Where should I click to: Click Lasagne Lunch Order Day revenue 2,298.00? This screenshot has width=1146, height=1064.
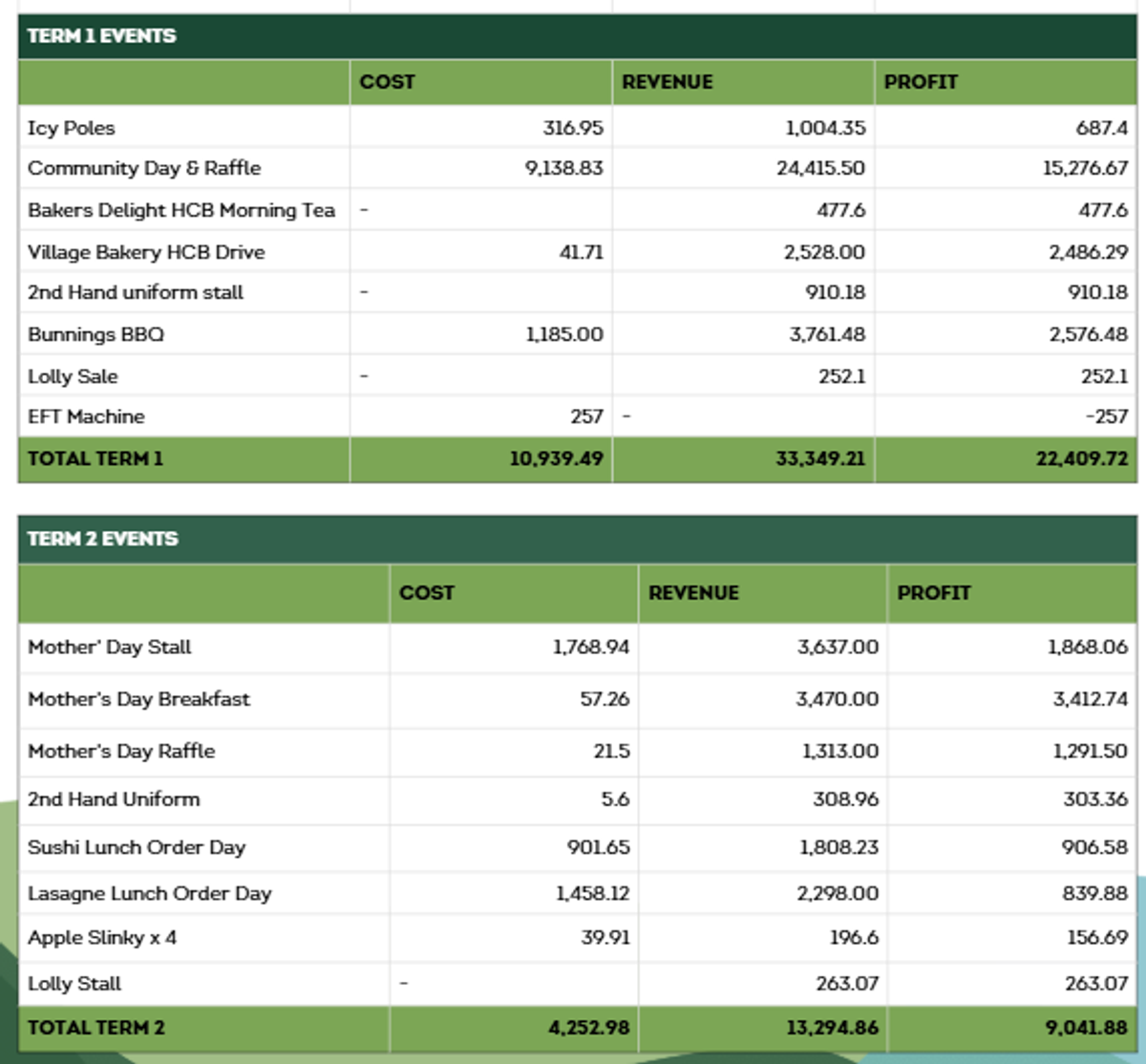tap(838, 893)
